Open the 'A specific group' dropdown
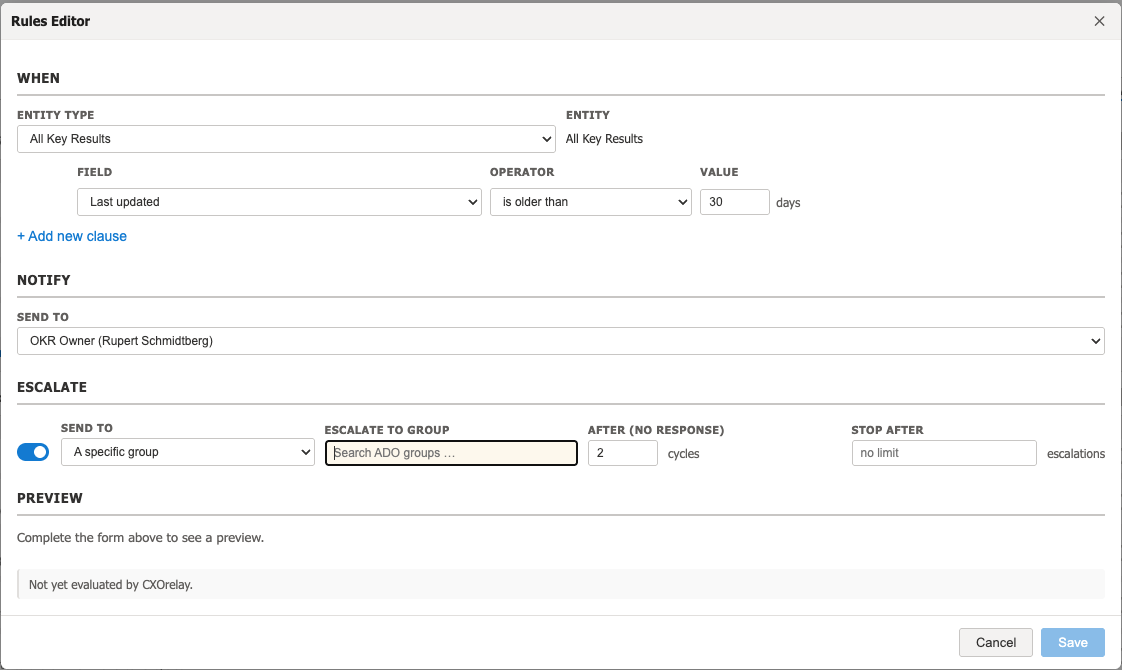 point(187,452)
